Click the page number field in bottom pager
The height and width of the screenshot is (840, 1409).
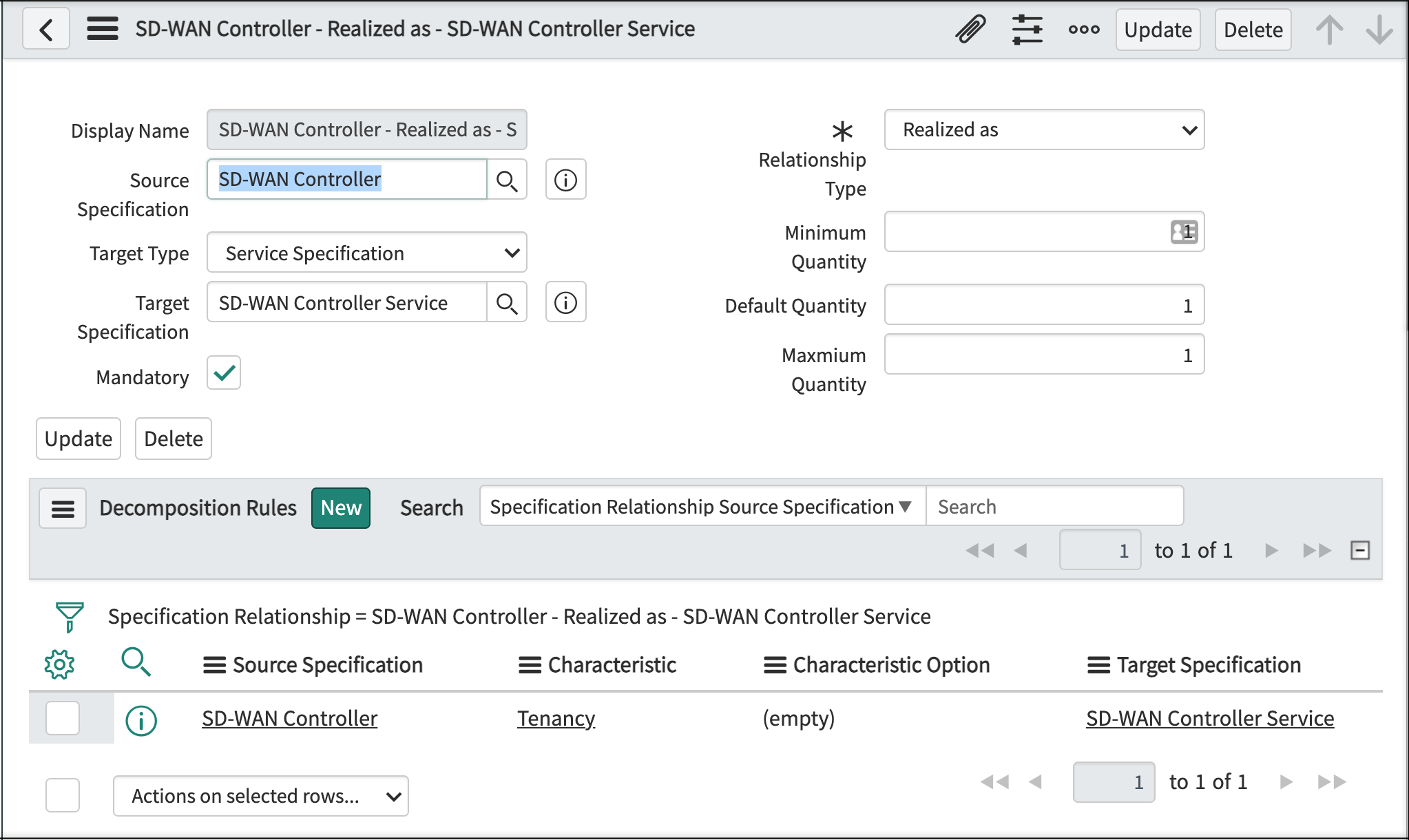(x=1114, y=782)
